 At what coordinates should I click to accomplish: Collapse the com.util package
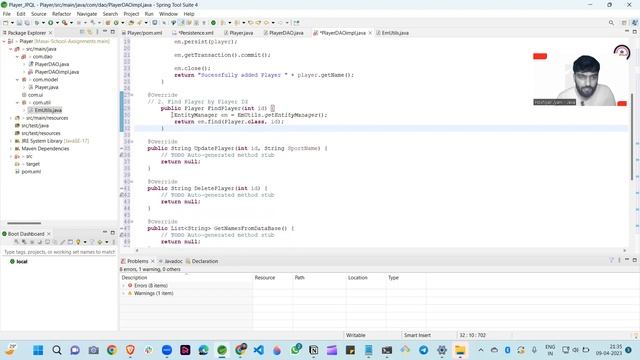click(x=17, y=102)
